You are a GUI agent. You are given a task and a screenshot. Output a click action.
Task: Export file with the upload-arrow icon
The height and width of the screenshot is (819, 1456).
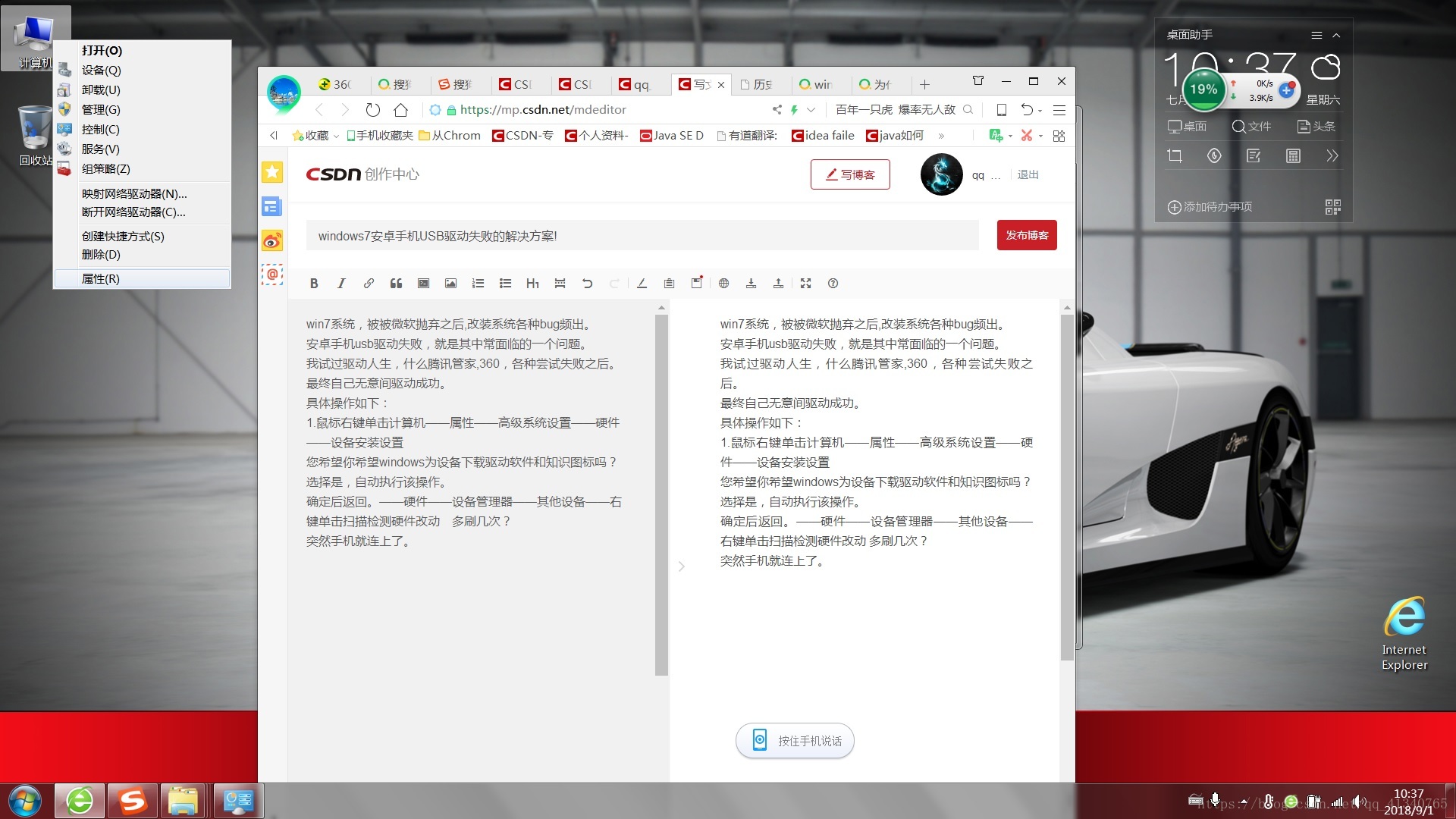coord(778,284)
